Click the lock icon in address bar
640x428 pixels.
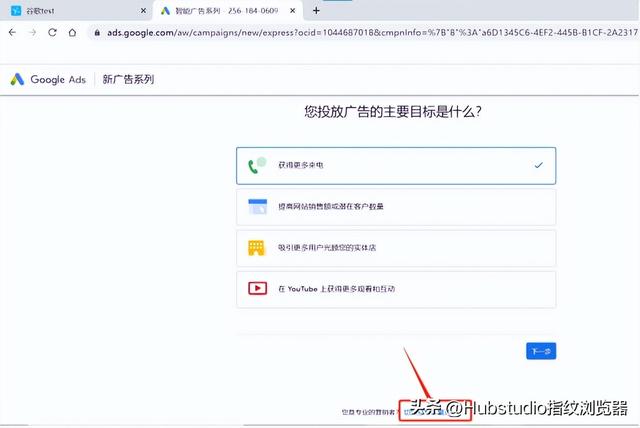[97, 33]
